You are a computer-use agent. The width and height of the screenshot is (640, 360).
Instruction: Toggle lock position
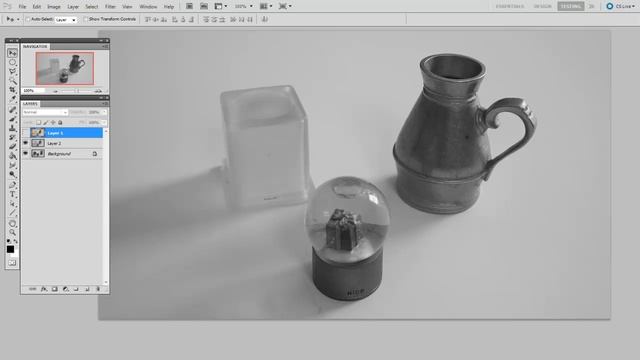tap(53, 122)
